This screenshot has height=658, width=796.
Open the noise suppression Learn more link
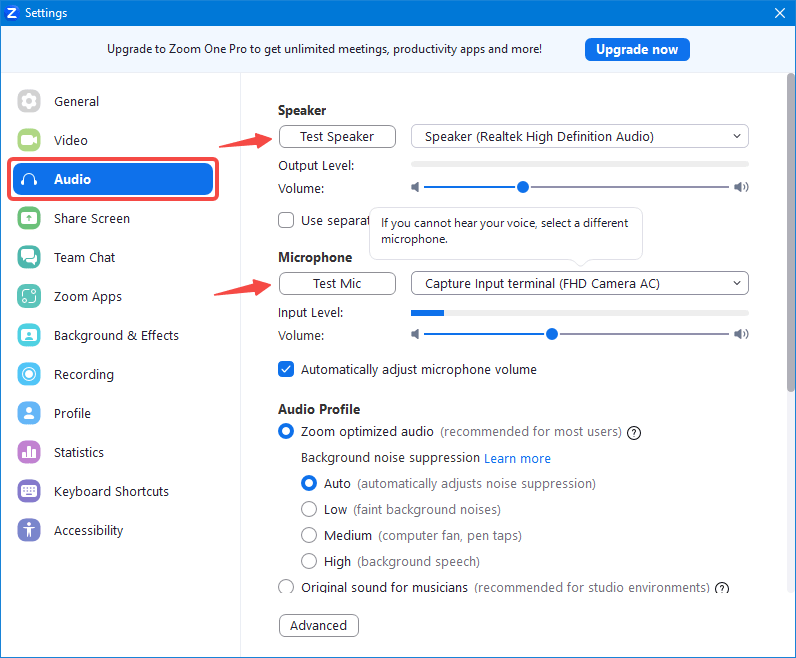click(x=517, y=458)
